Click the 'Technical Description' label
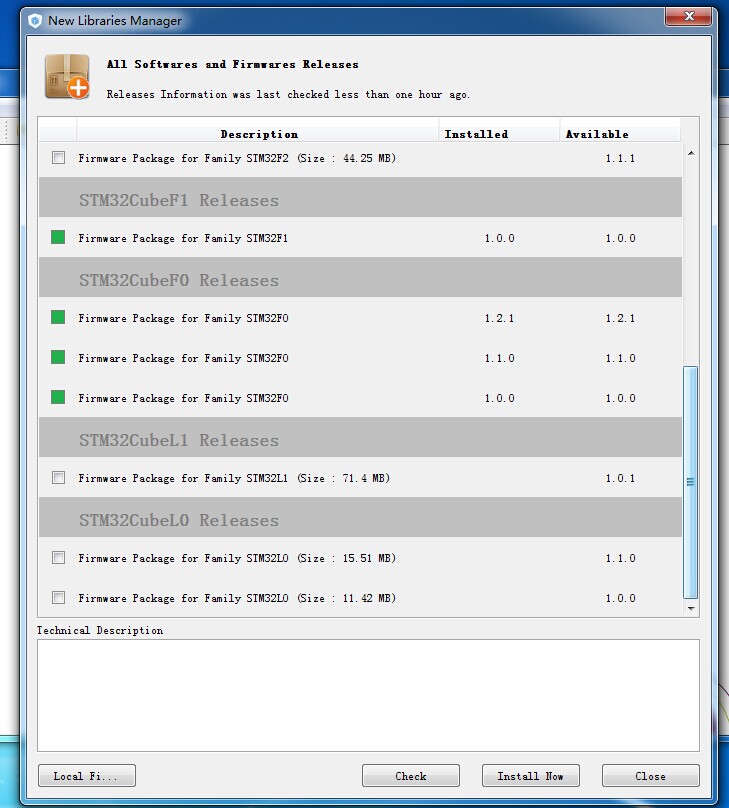 tap(100, 630)
